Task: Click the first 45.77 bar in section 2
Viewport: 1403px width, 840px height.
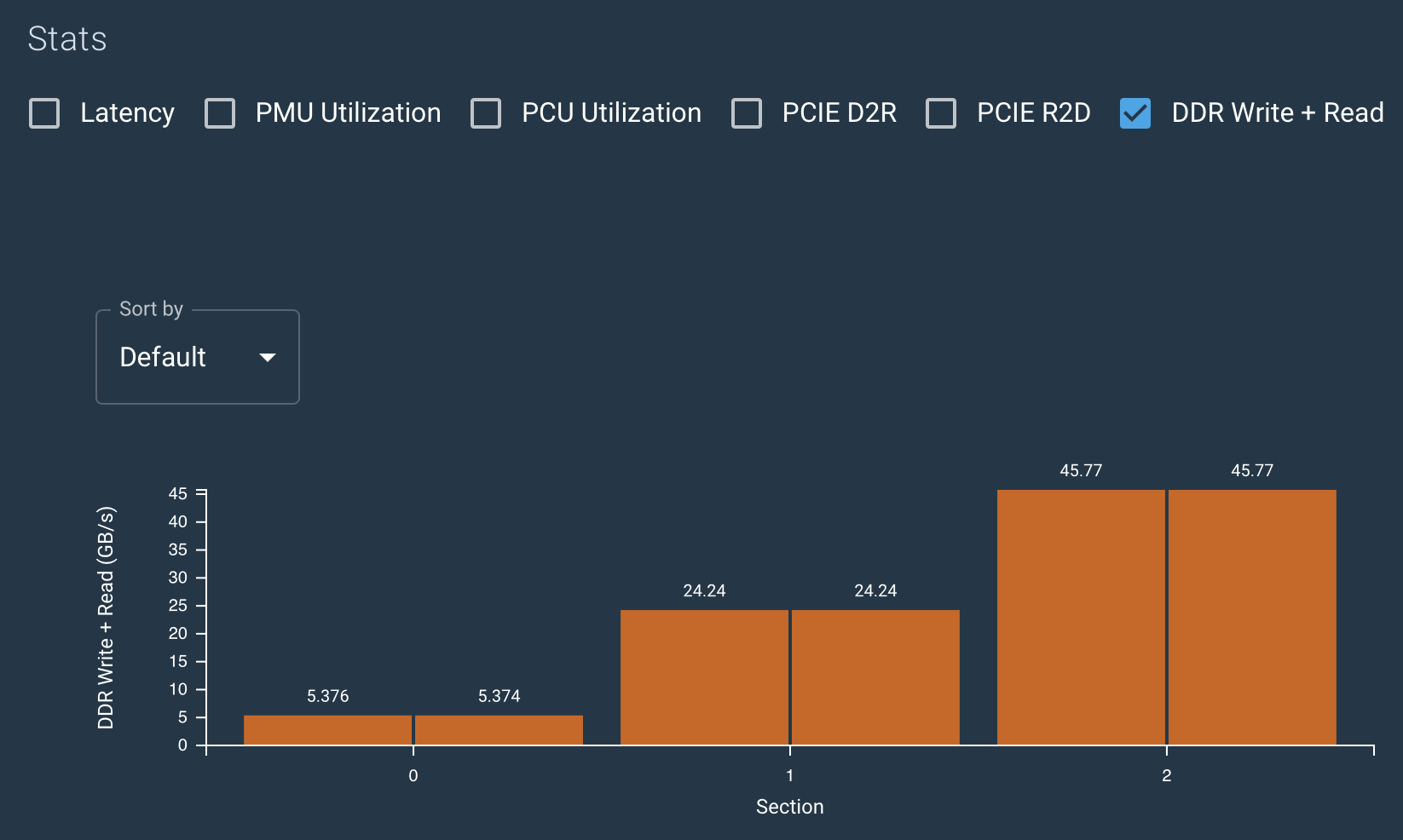Action: pyautogui.click(x=1081, y=618)
